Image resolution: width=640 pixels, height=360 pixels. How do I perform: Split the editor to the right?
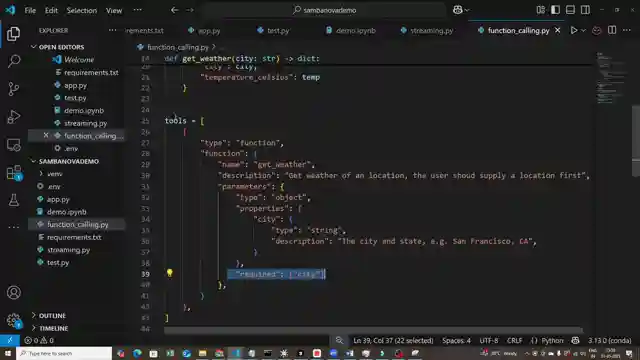pyautogui.click(x=612, y=30)
